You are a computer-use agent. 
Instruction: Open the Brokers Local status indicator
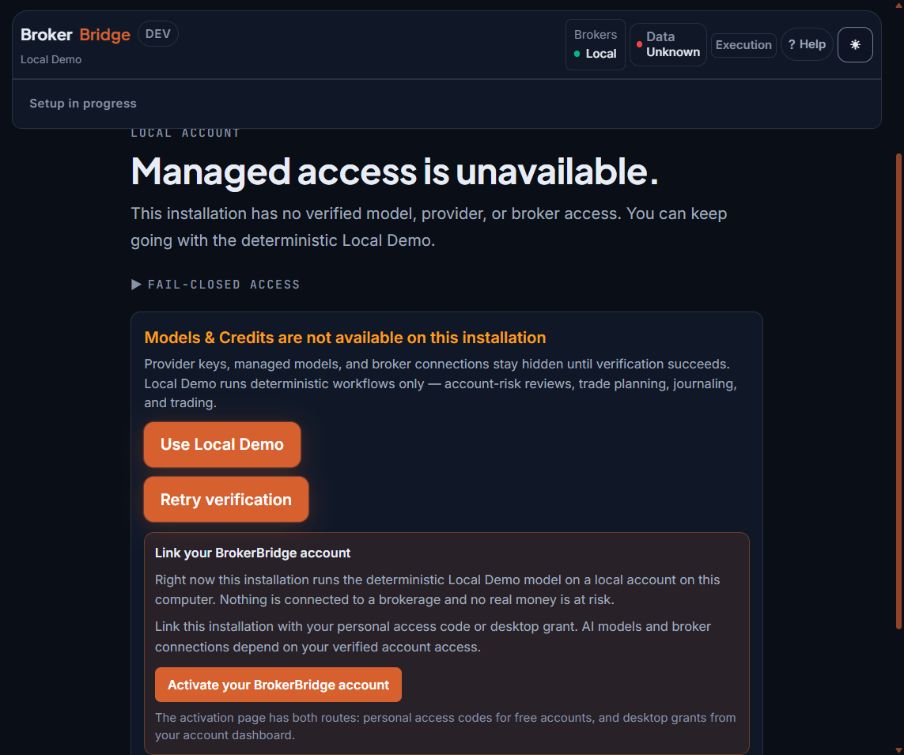tap(595, 44)
